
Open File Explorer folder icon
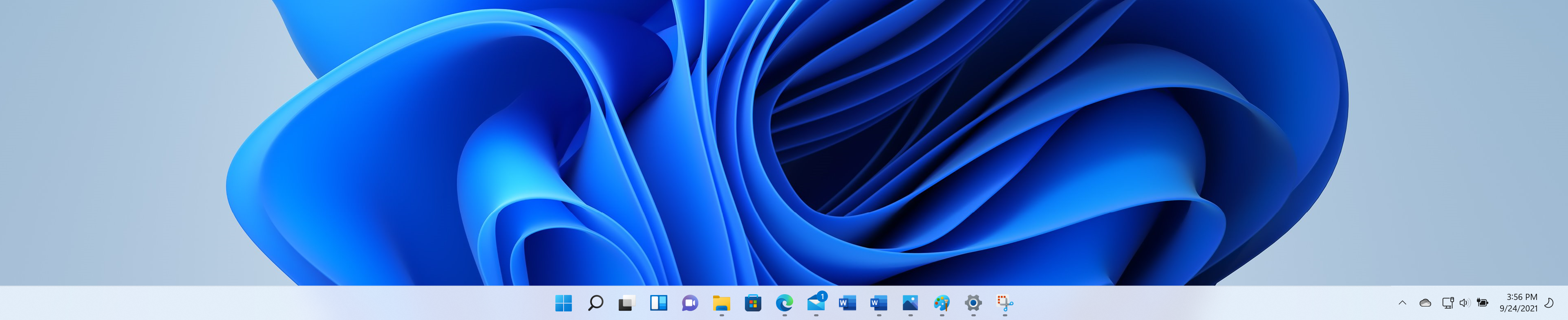[721, 303]
